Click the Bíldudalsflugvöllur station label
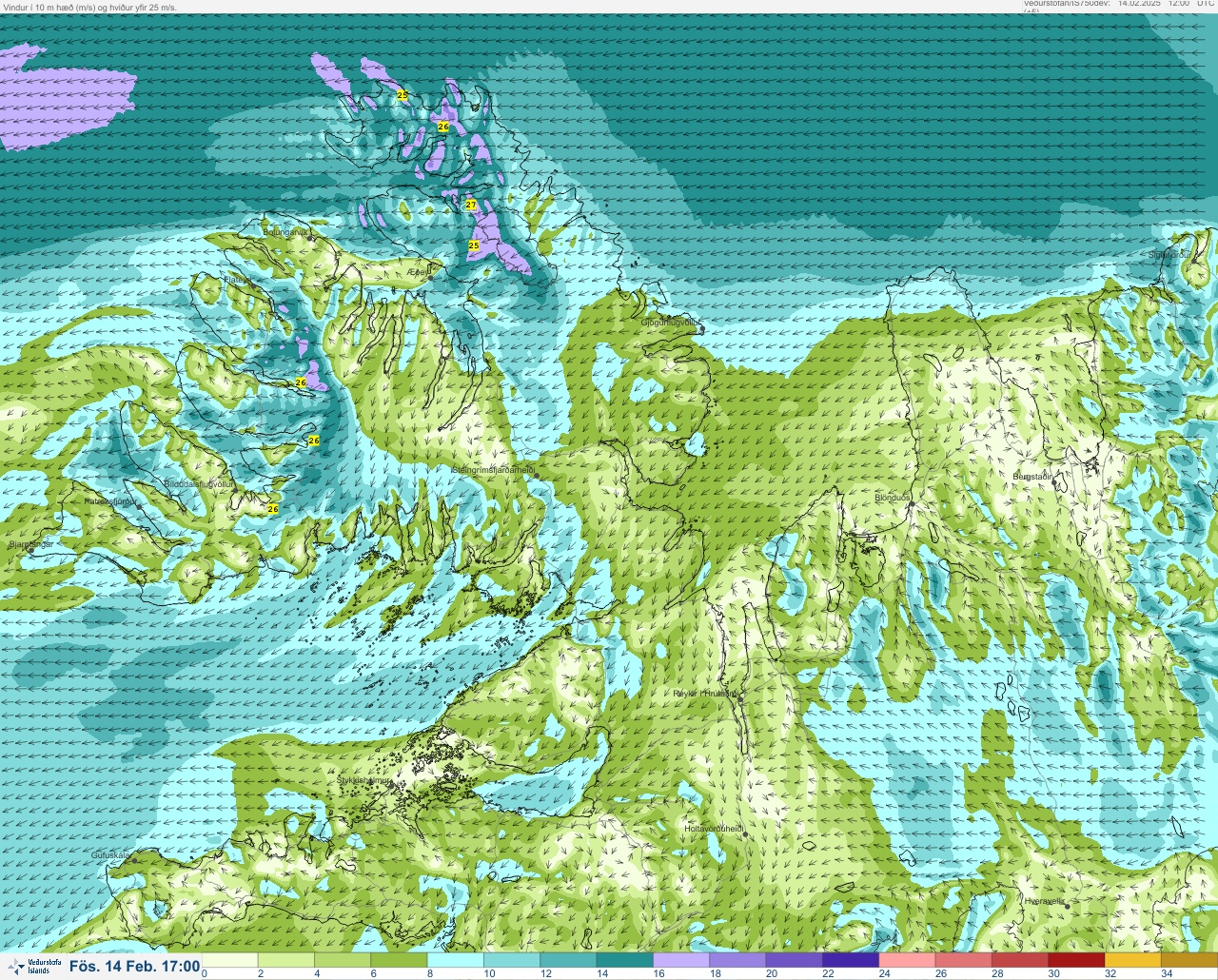The image size is (1218, 980). click(199, 484)
